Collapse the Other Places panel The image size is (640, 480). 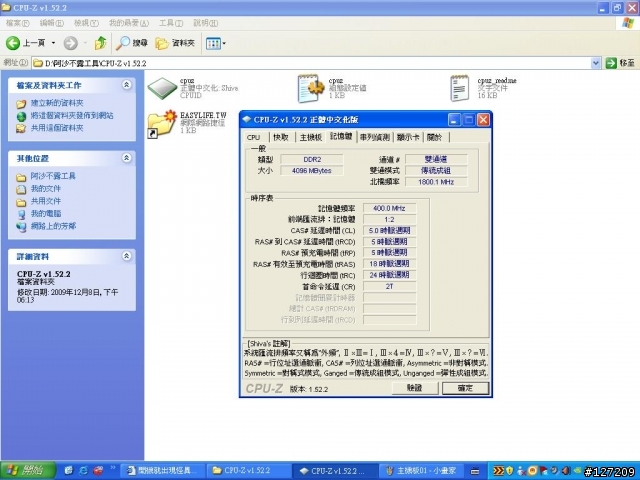click(127, 158)
